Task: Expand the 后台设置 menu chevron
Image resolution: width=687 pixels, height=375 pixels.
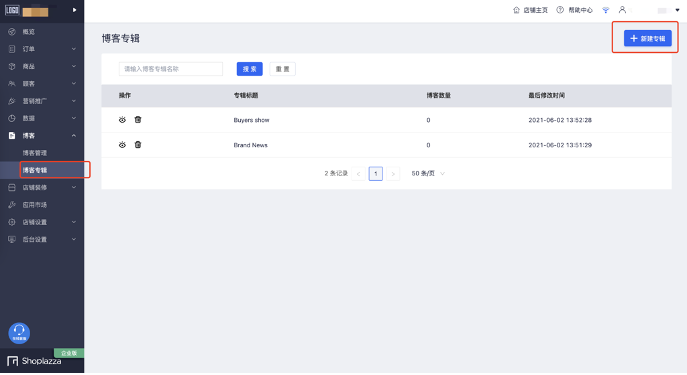Action: (x=74, y=239)
